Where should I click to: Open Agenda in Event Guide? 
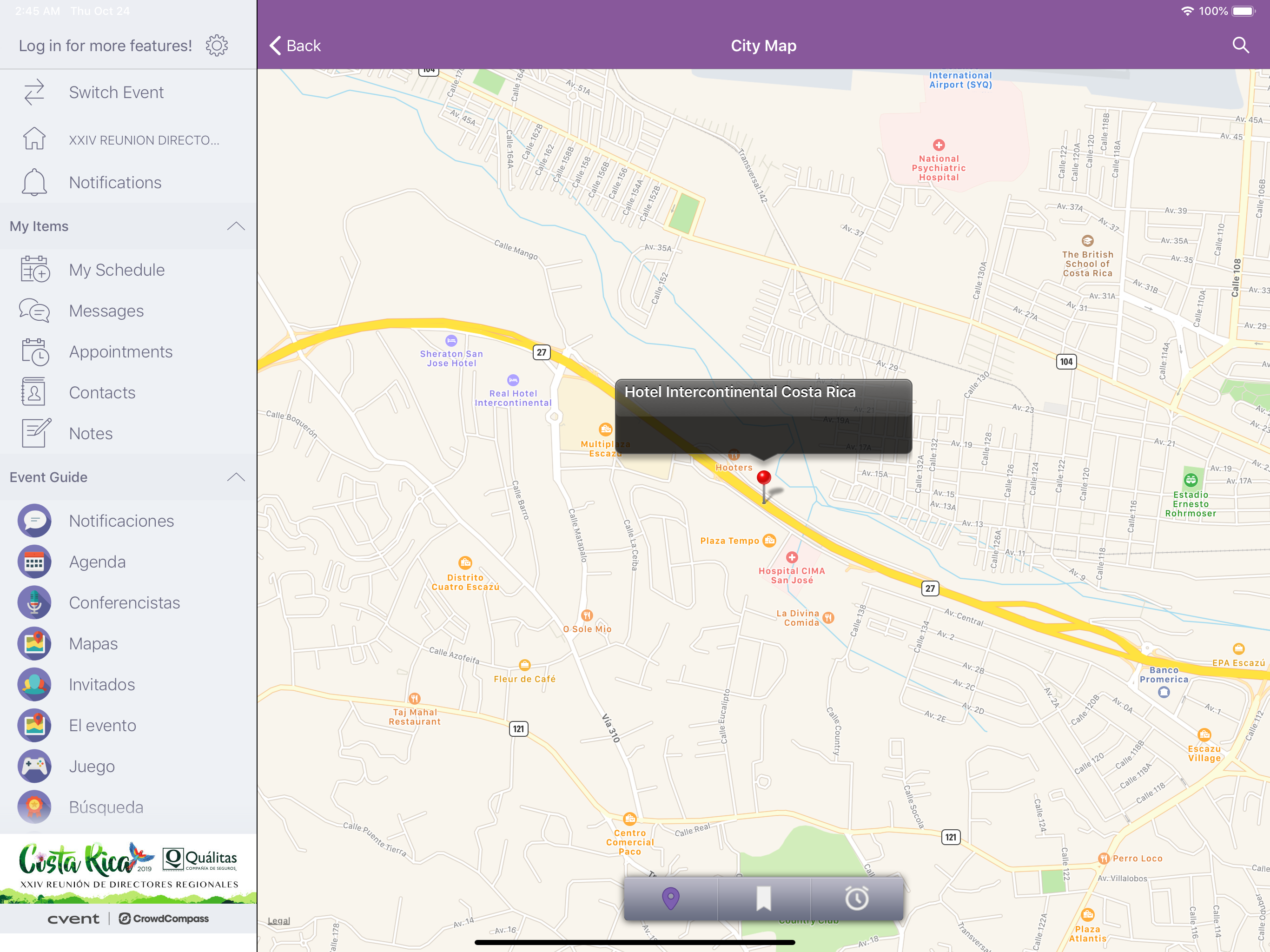[x=128, y=562]
